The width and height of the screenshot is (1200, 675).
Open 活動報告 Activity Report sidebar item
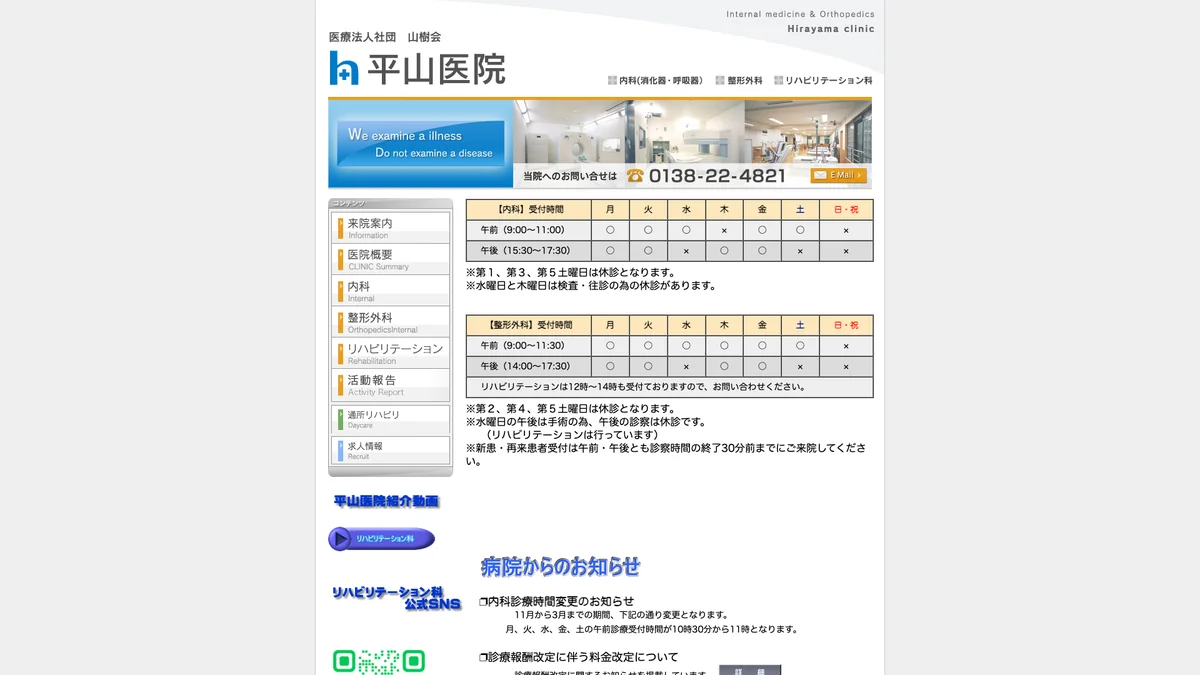(391, 385)
